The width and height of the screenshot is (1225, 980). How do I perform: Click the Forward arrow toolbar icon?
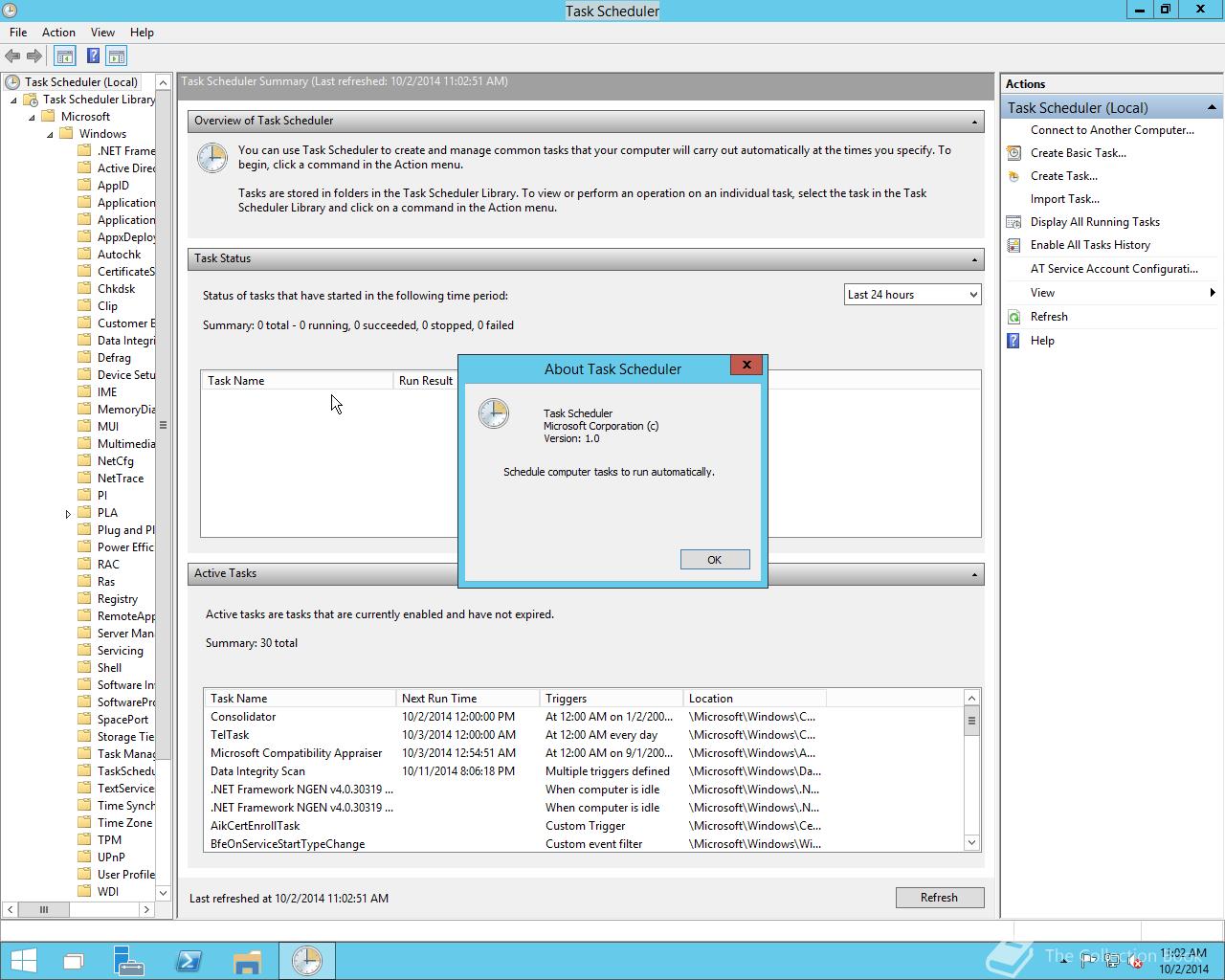34,56
